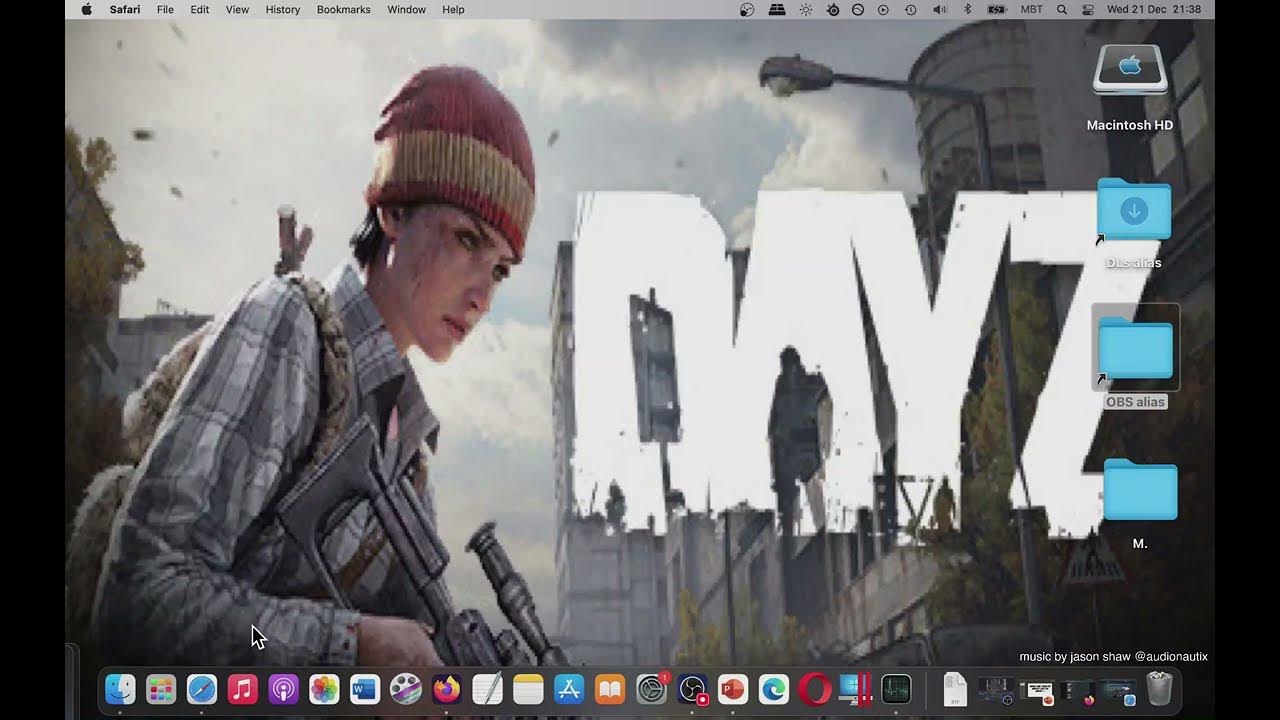
Task: Open the Opera browser in Dock
Action: [815, 689]
